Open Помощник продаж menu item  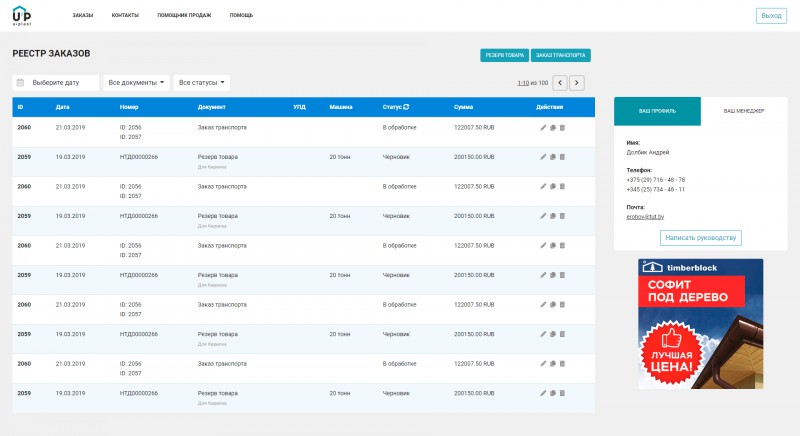point(184,15)
